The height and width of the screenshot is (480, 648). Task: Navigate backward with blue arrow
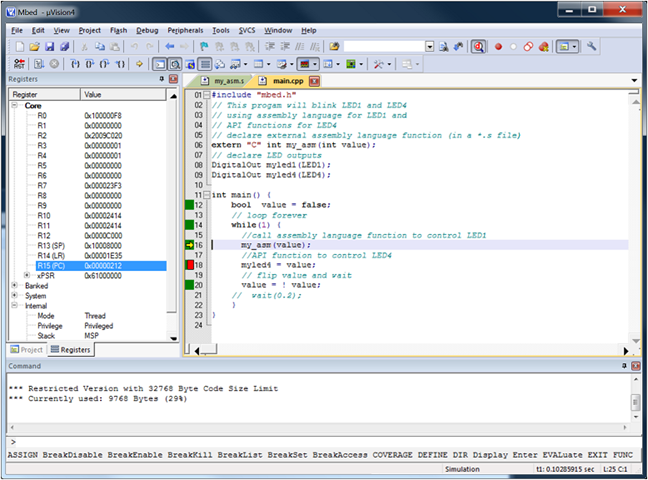coord(169,47)
